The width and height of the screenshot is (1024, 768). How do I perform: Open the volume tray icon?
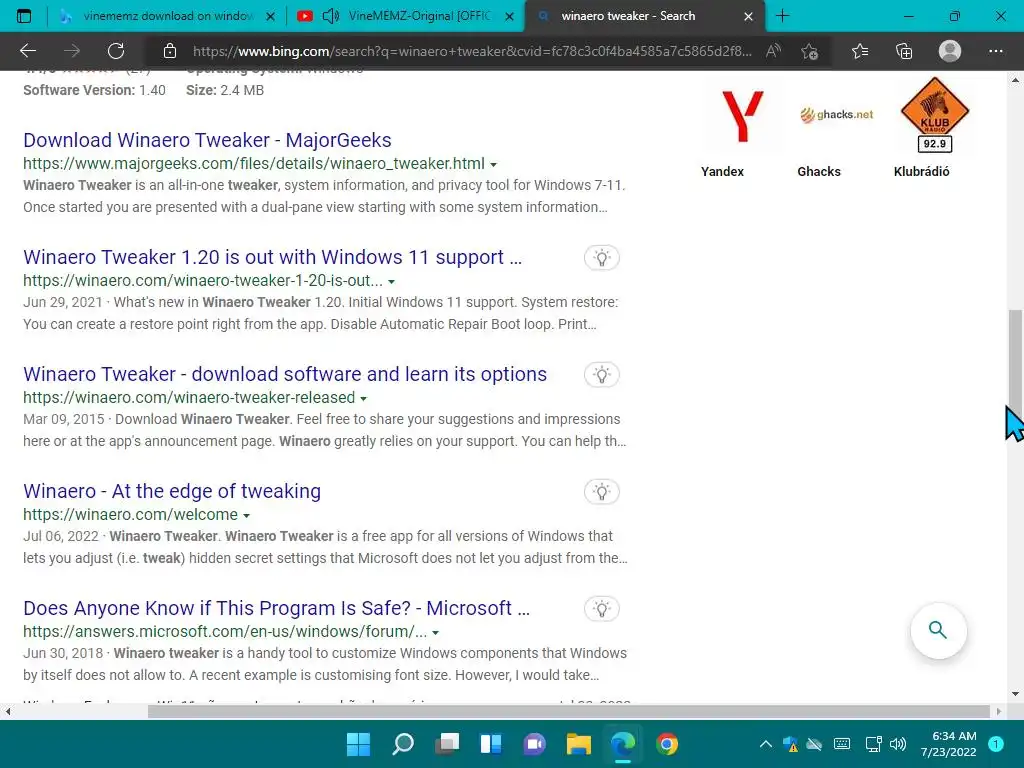[899, 744]
